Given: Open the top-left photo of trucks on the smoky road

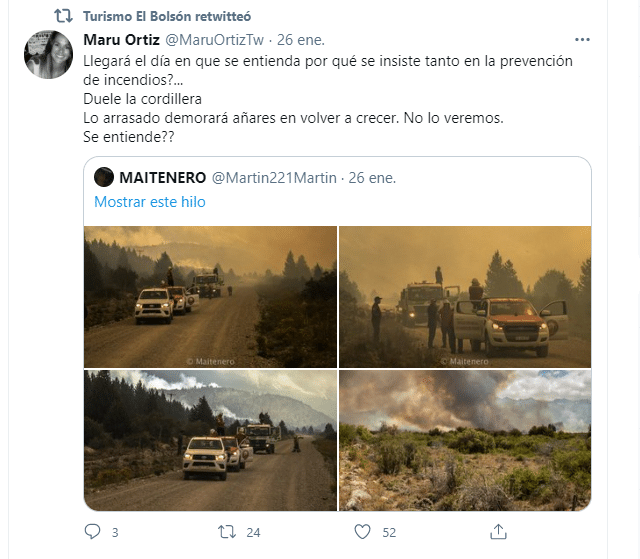Looking at the screenshot, I should click(210, 297).
